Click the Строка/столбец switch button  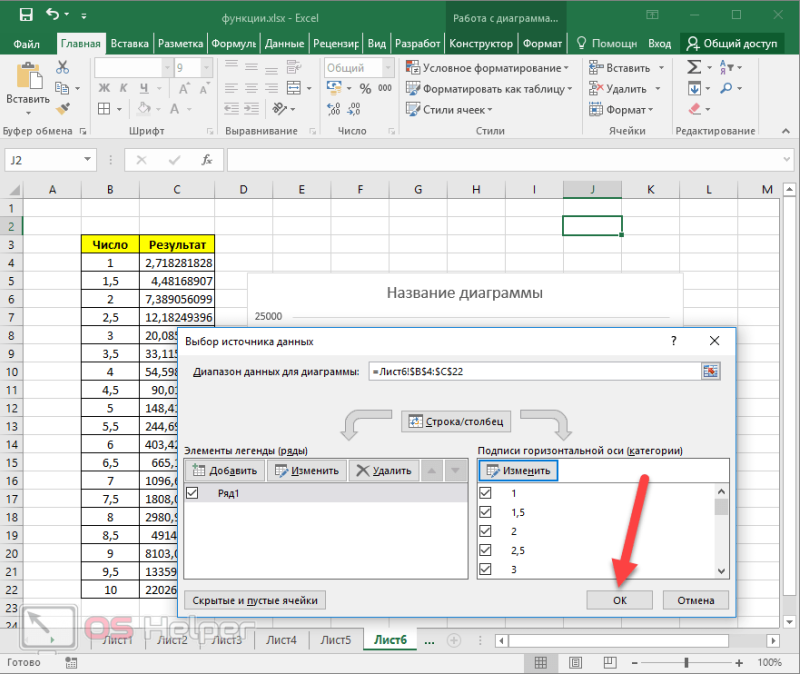click(x=456, y=421)
